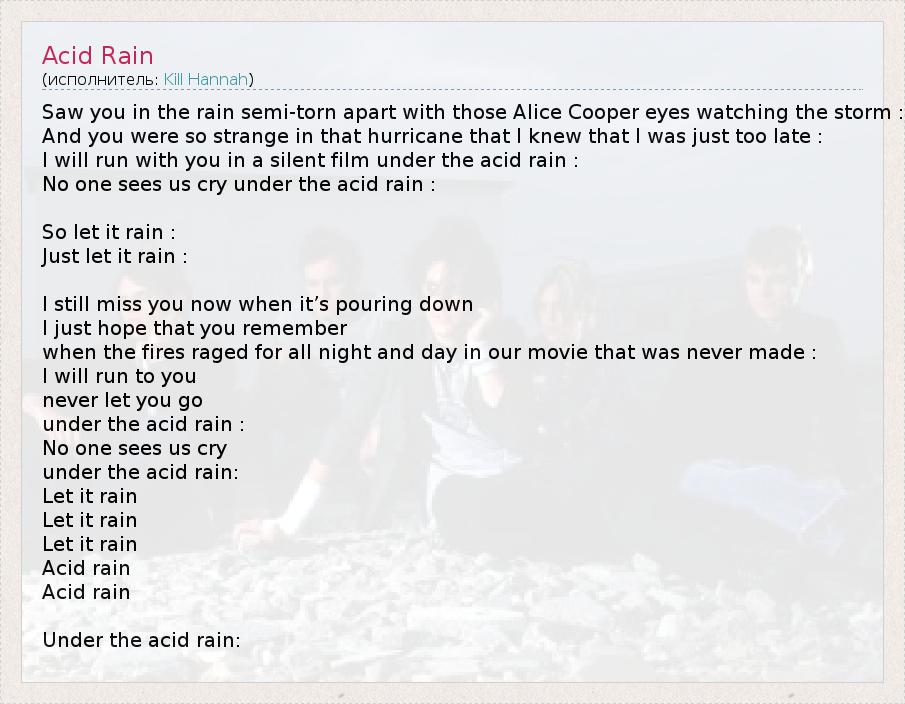Click the "I will run to you" line
The image size is (905, 704).
tap(119, 376)
